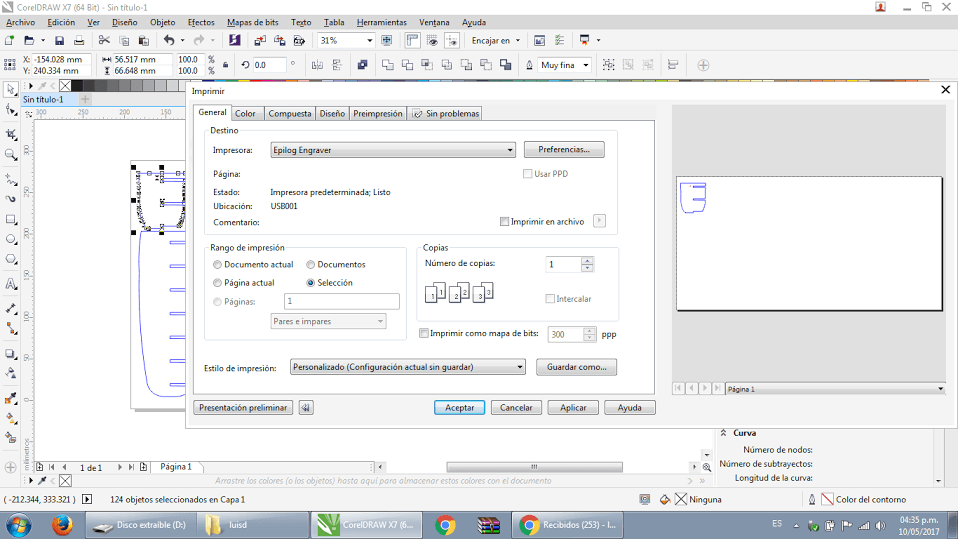
Task: Click the Mirror horizontally icon
Action: [317, 65]
